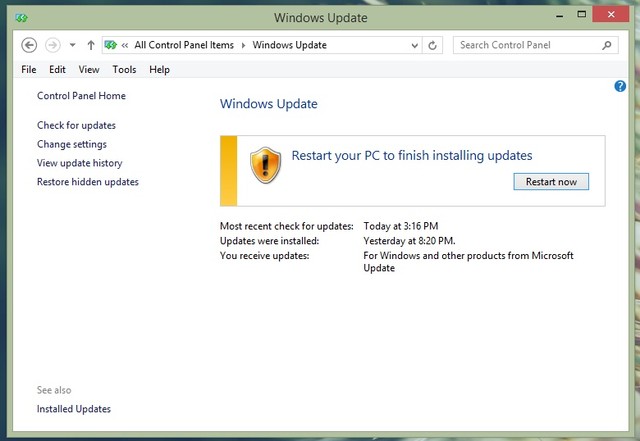The image size is (640, 441).
Task: Click the Refresh button in address bar
Action: coord(433,45)
